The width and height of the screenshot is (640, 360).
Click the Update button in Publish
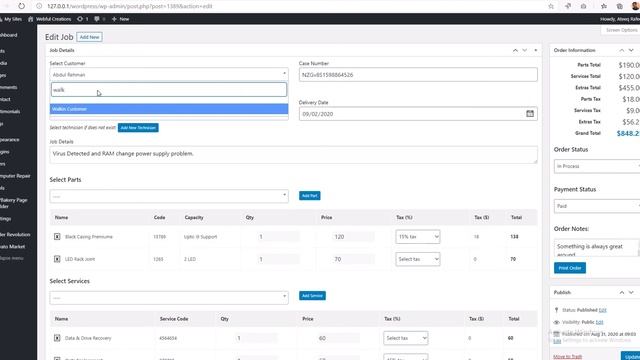tap(631, 356)
